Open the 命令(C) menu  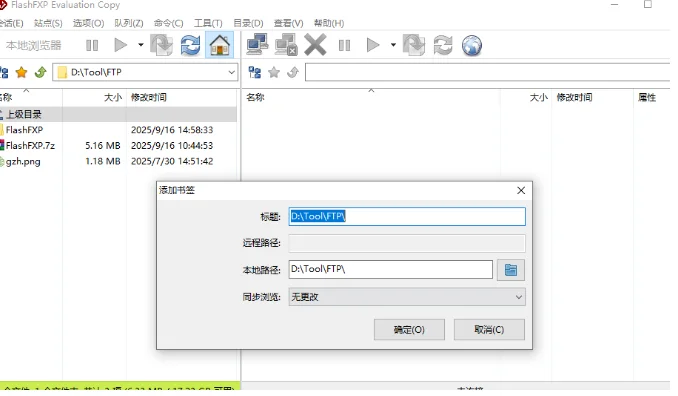(x=169, y=23)
